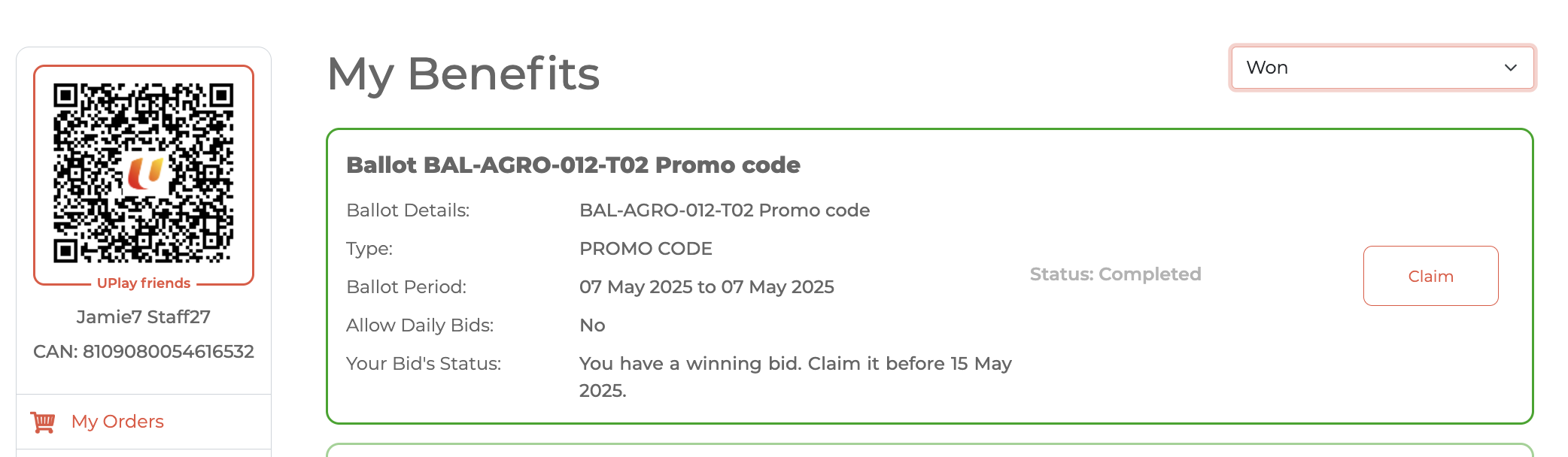Viewport: 1568px width, 457px height.
Task: Click the My Benefits page heading
Action: point(463,74)
